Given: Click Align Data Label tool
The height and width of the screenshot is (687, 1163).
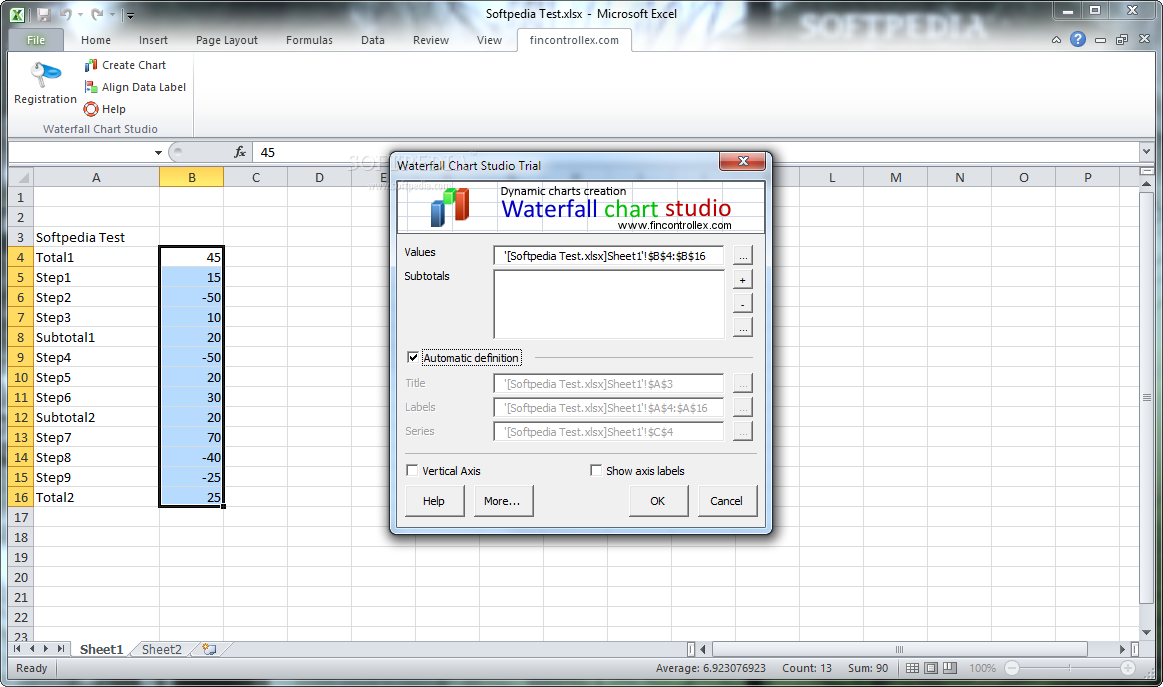Looking at the screenshot, I should (x=136, y=87).
